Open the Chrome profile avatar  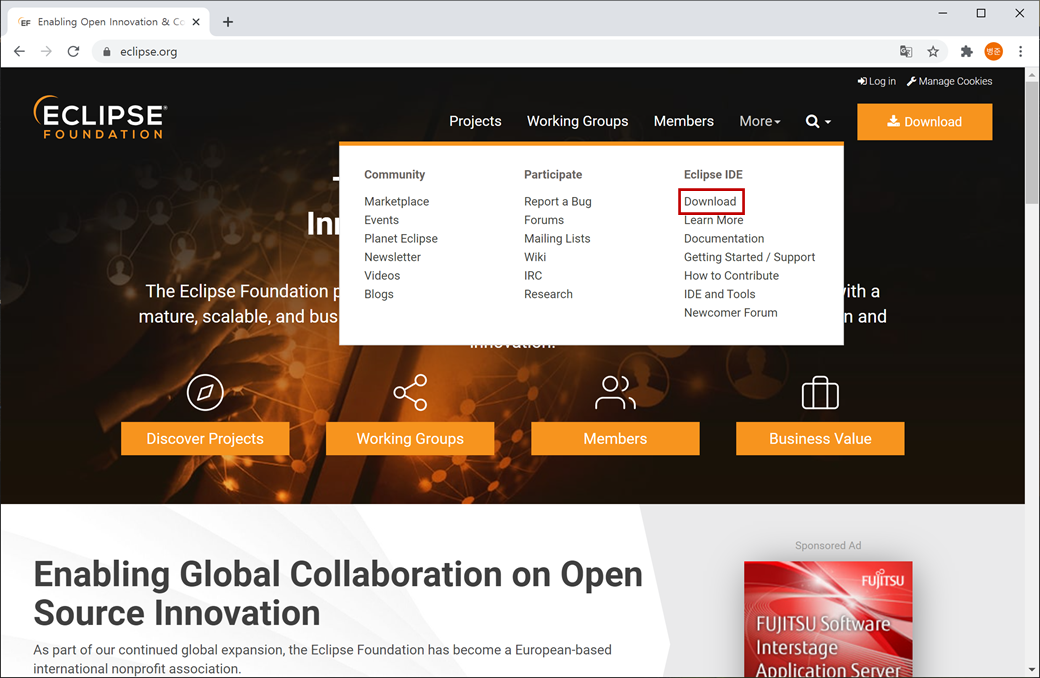993,51
